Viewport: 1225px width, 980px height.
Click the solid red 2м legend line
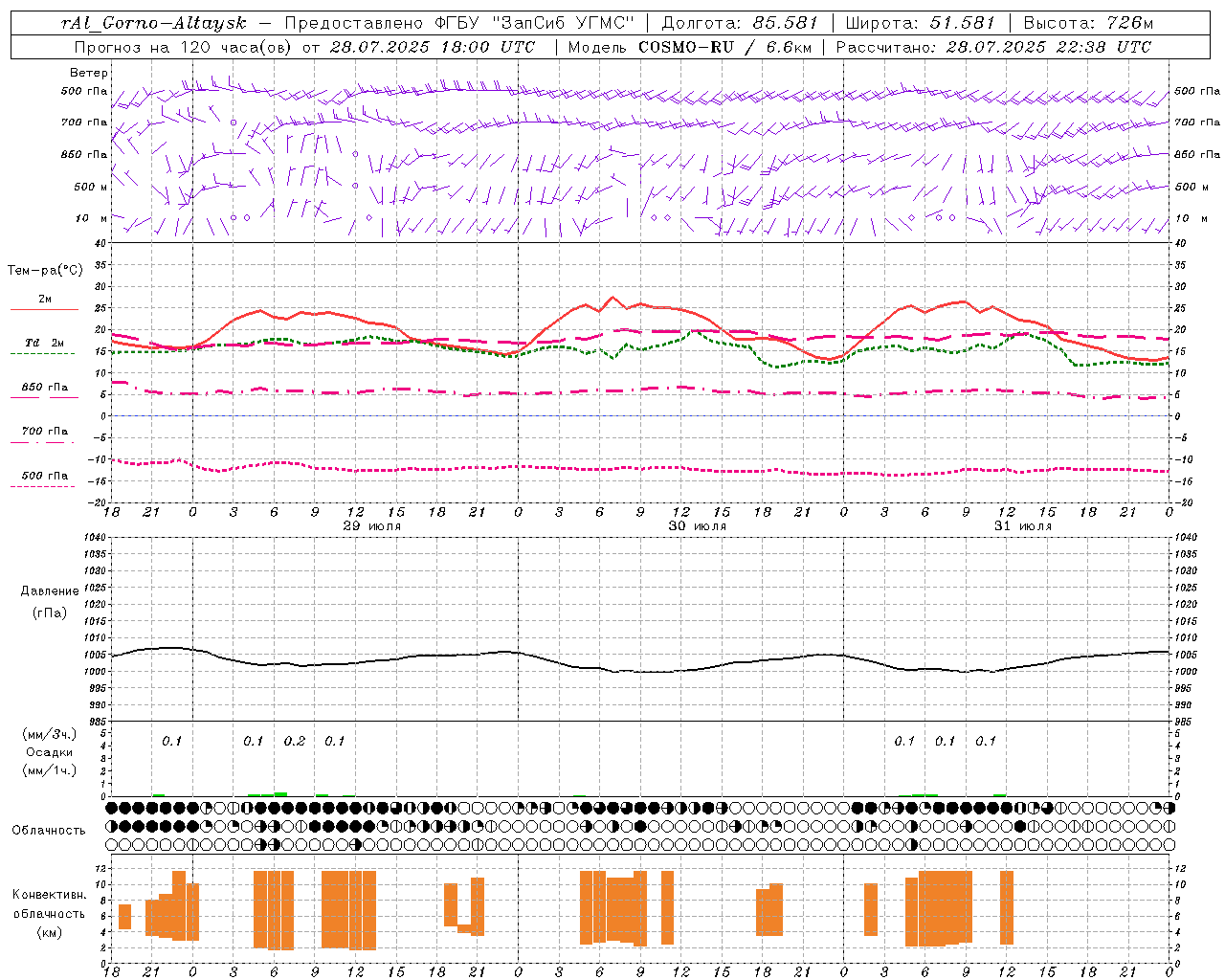click(44, 310)
